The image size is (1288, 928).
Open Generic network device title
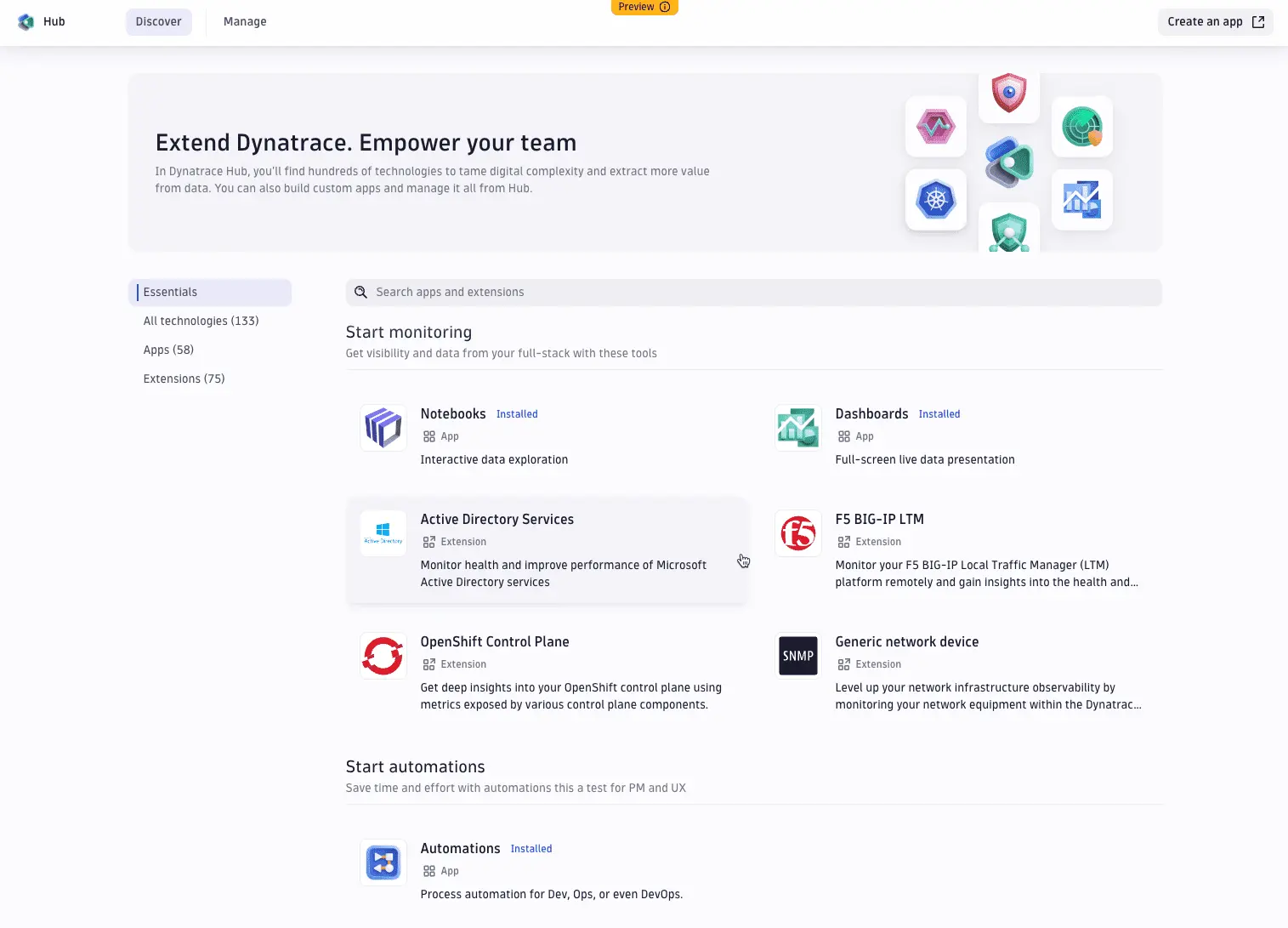click(907, 641)
